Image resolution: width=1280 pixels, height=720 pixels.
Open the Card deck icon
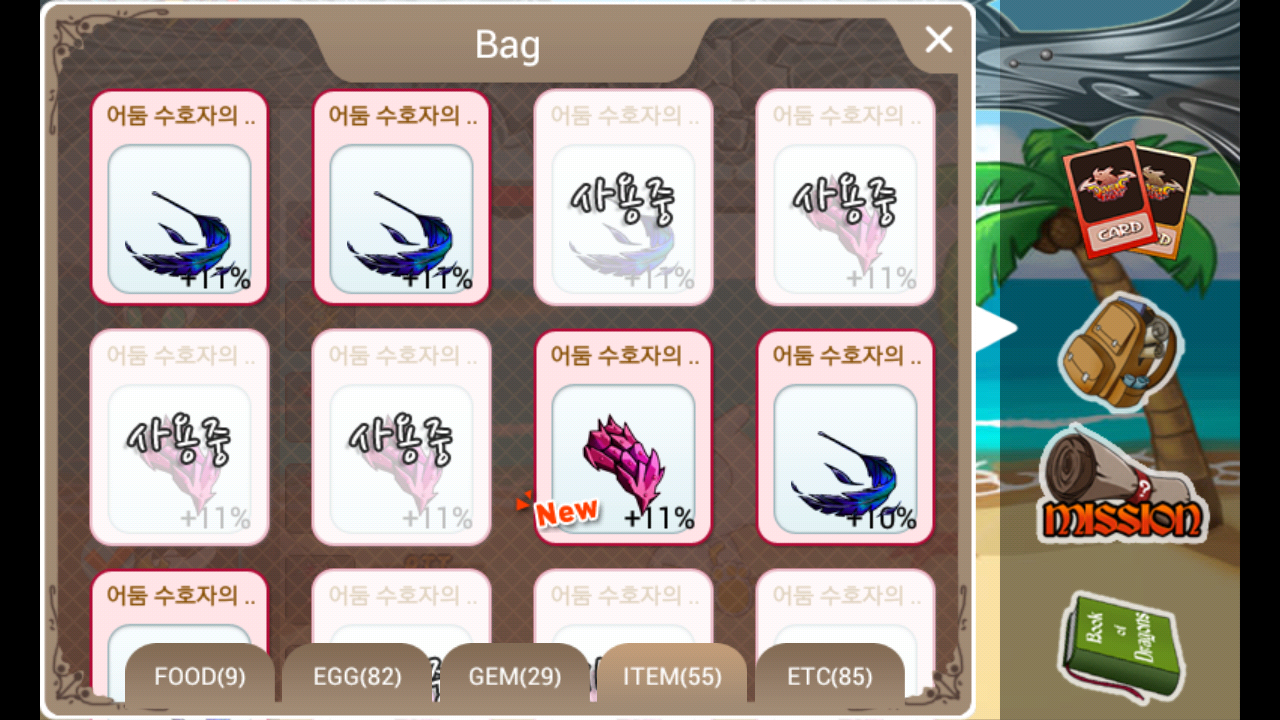(x=1129, y=199)
